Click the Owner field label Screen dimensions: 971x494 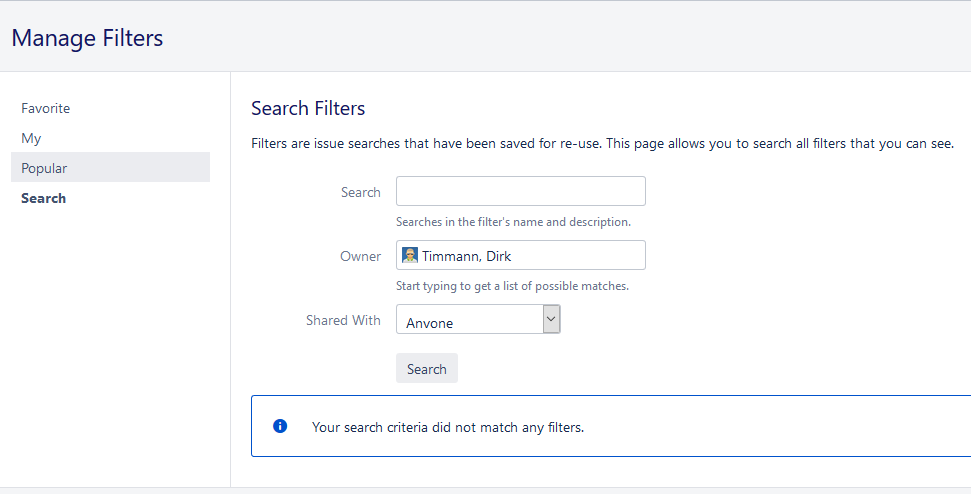[x=360, y=256]
